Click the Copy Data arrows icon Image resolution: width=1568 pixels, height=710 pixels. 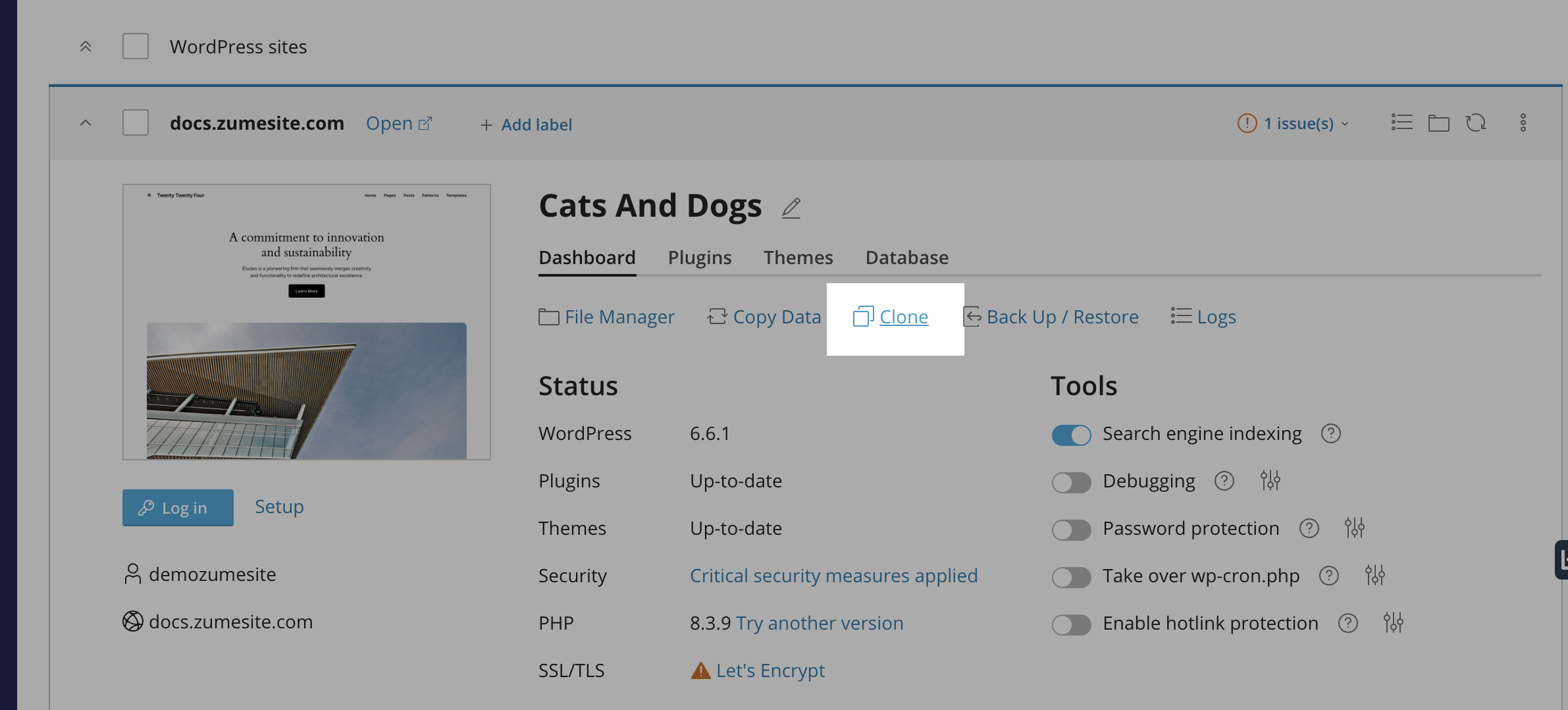point(717,317)
